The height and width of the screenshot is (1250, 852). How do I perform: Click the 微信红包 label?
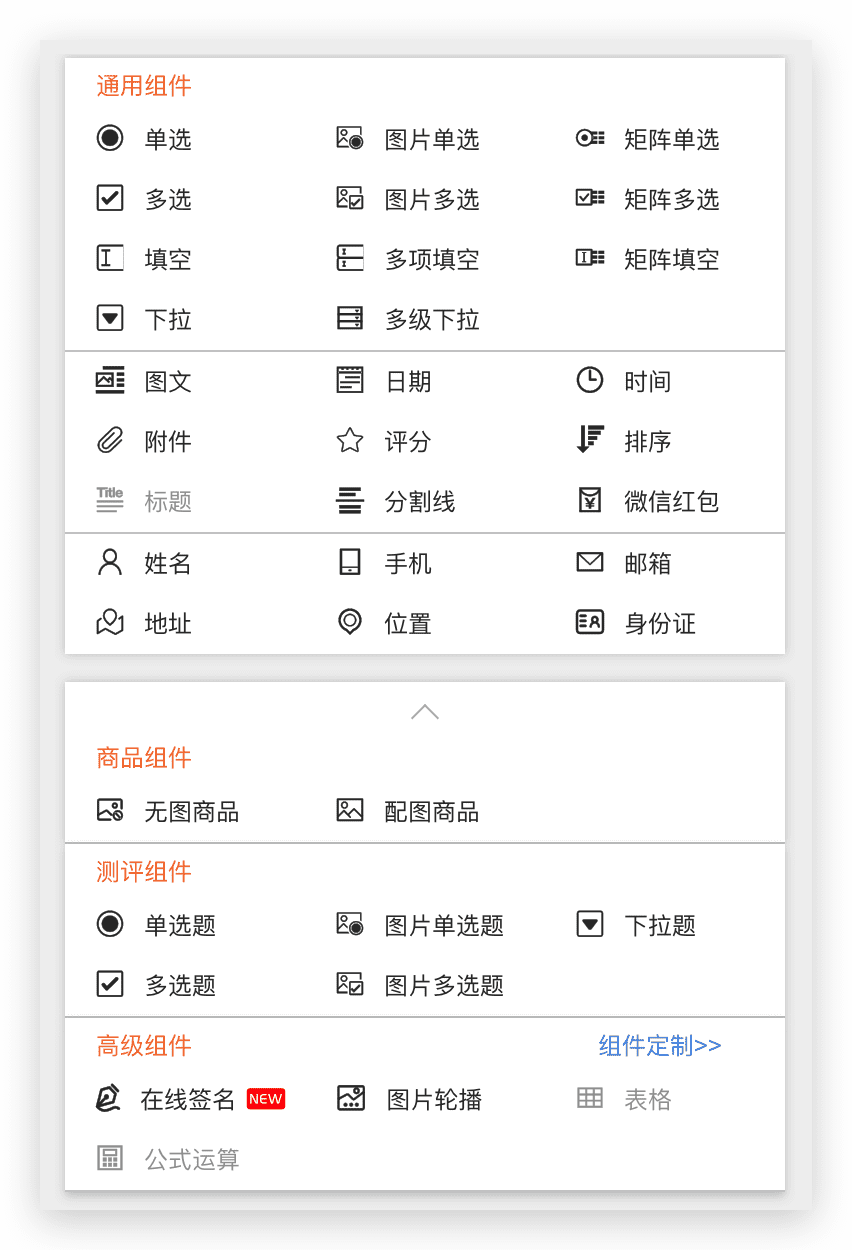[672, 501]
